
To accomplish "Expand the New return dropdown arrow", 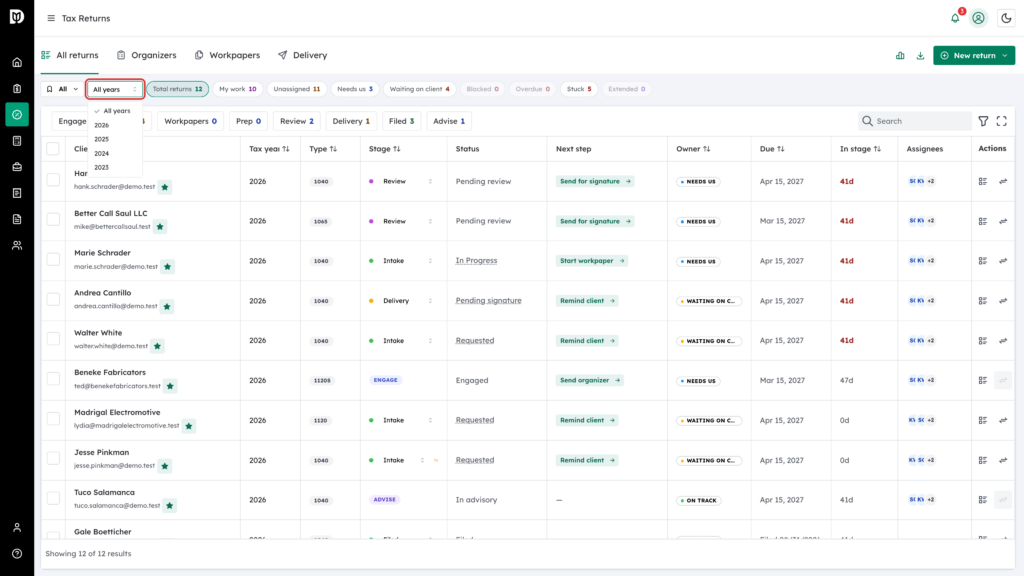I will point(1005,56).
